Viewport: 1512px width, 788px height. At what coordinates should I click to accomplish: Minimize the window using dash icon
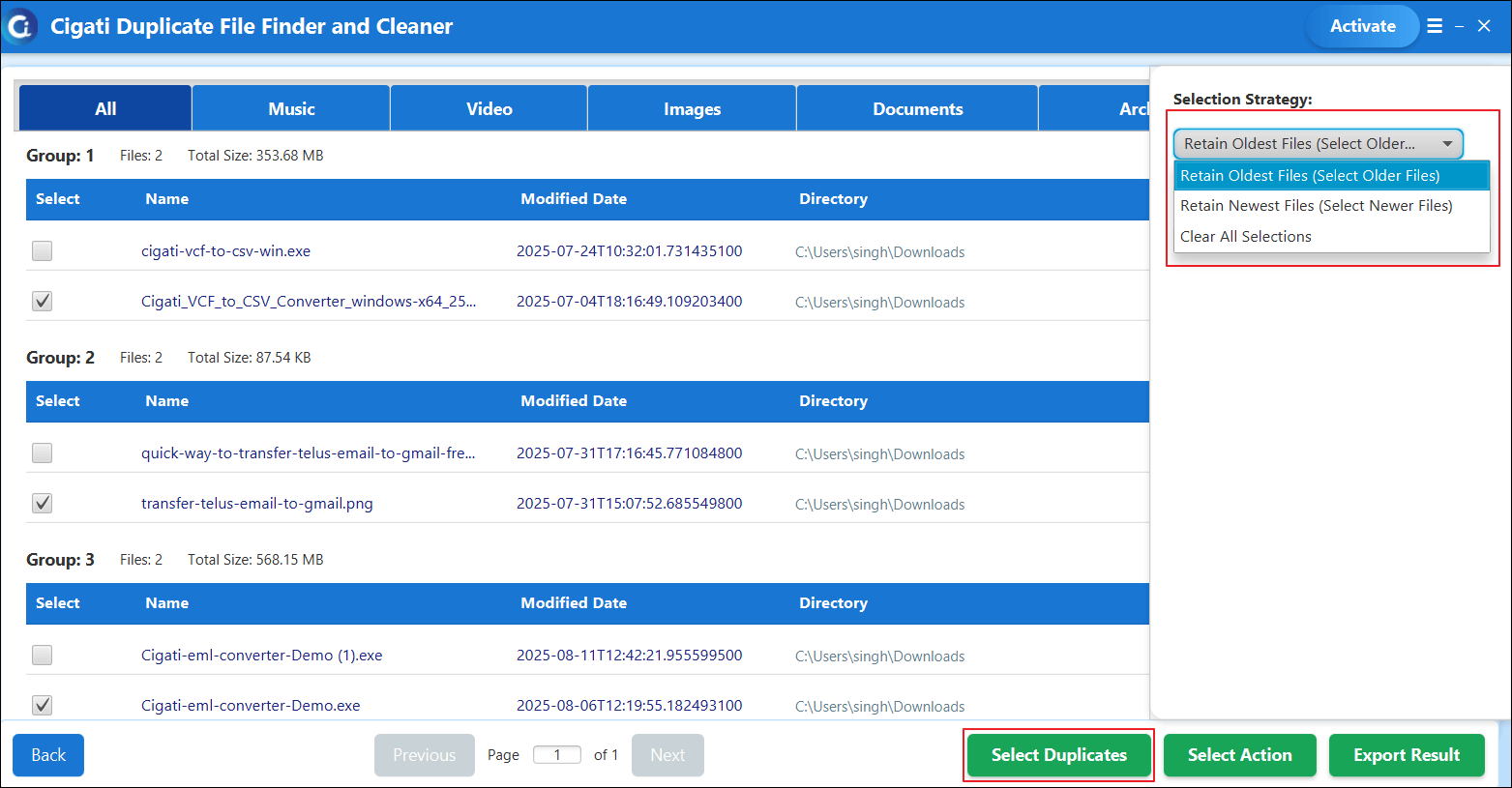pos(1459,27)
